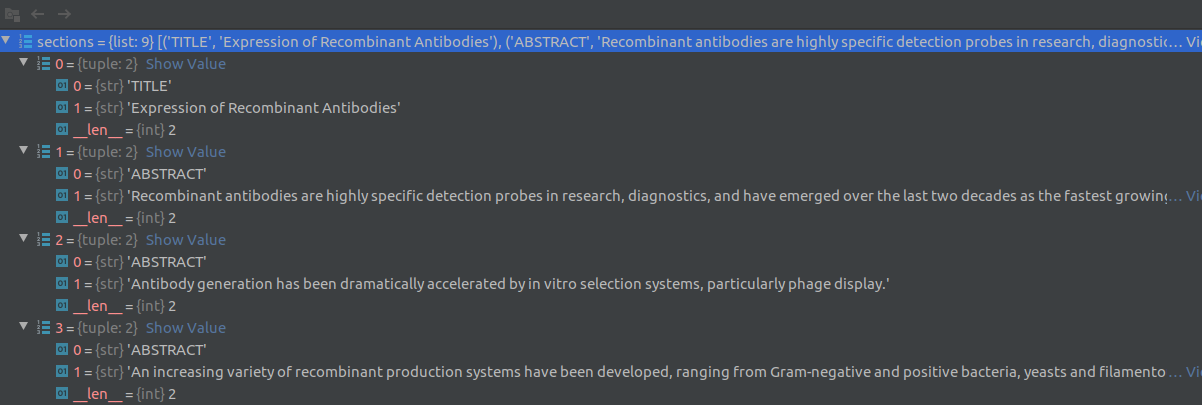Screen dimensions: 1202x405
Task: Collapse tuple item 1
Action: 25,152
